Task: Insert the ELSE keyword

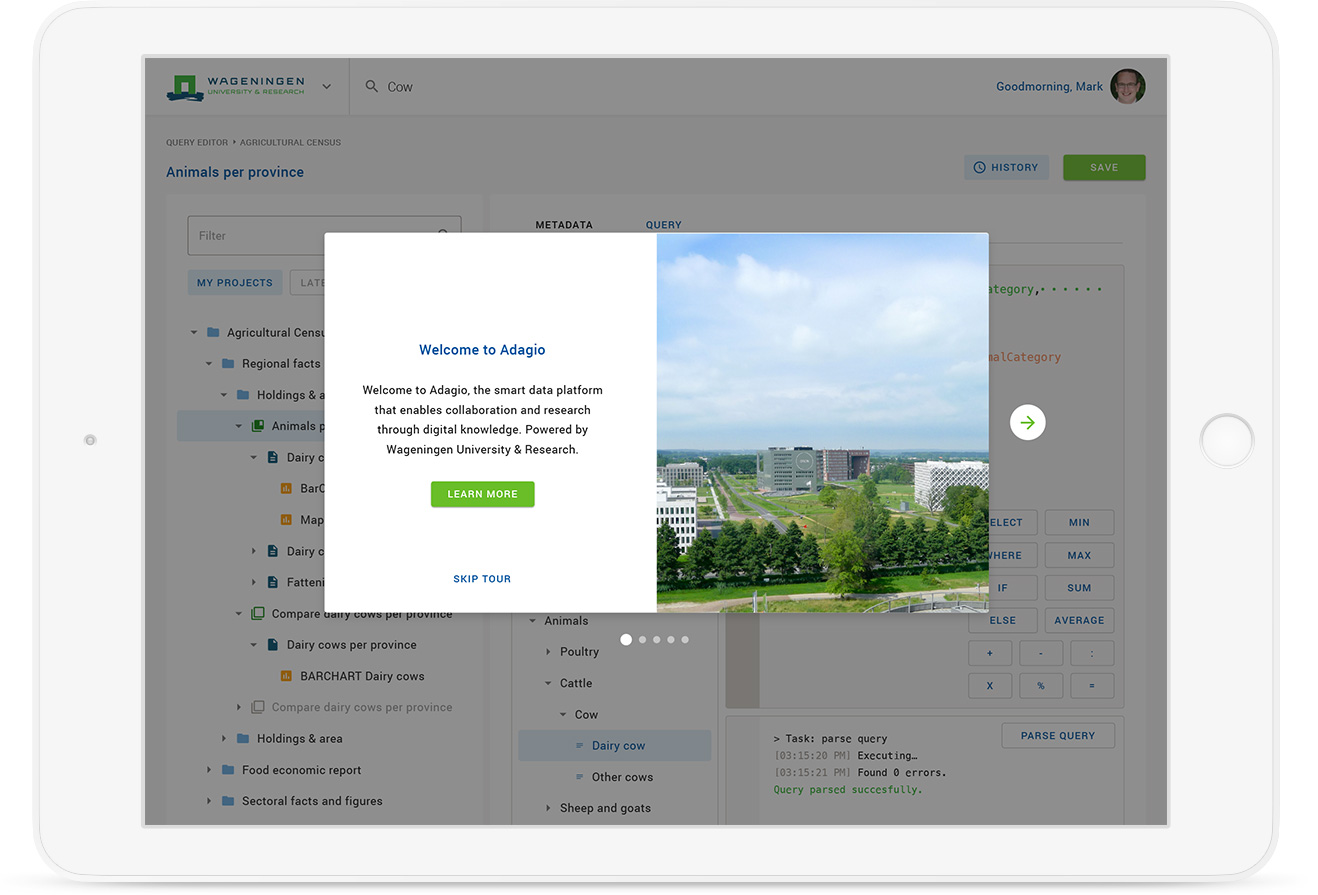Action: coord(1003,620)
